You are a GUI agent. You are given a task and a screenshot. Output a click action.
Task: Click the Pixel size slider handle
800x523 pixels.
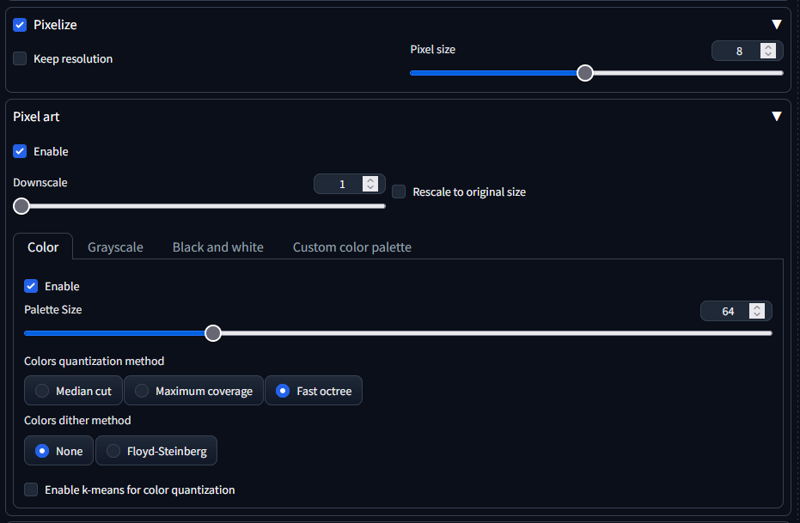tap(585, 72)
